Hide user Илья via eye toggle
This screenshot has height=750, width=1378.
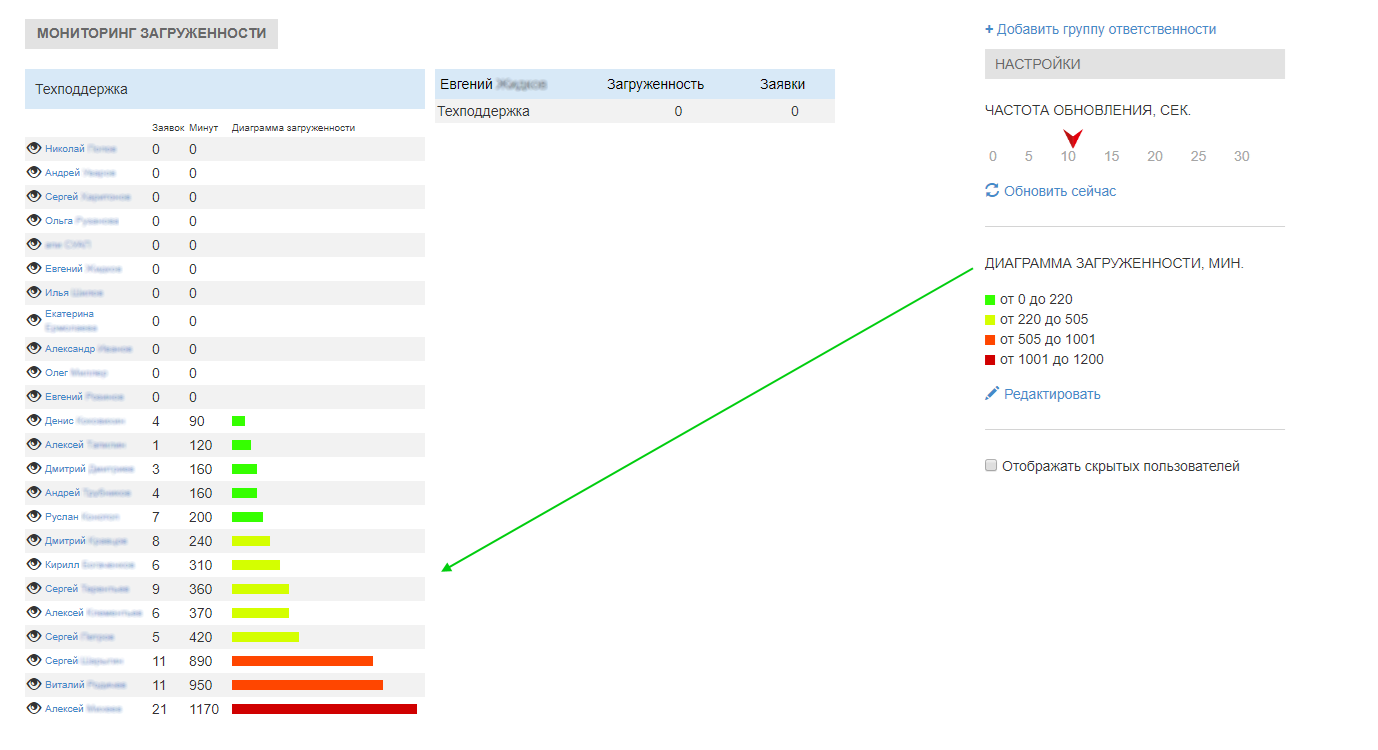click(34, 292)
